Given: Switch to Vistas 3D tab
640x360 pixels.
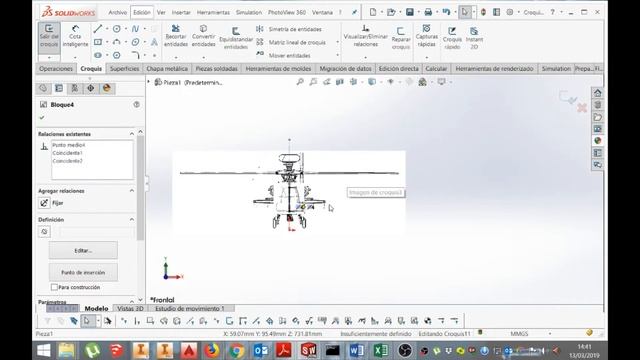Looking at the screenshot, I should coord(130,309).
